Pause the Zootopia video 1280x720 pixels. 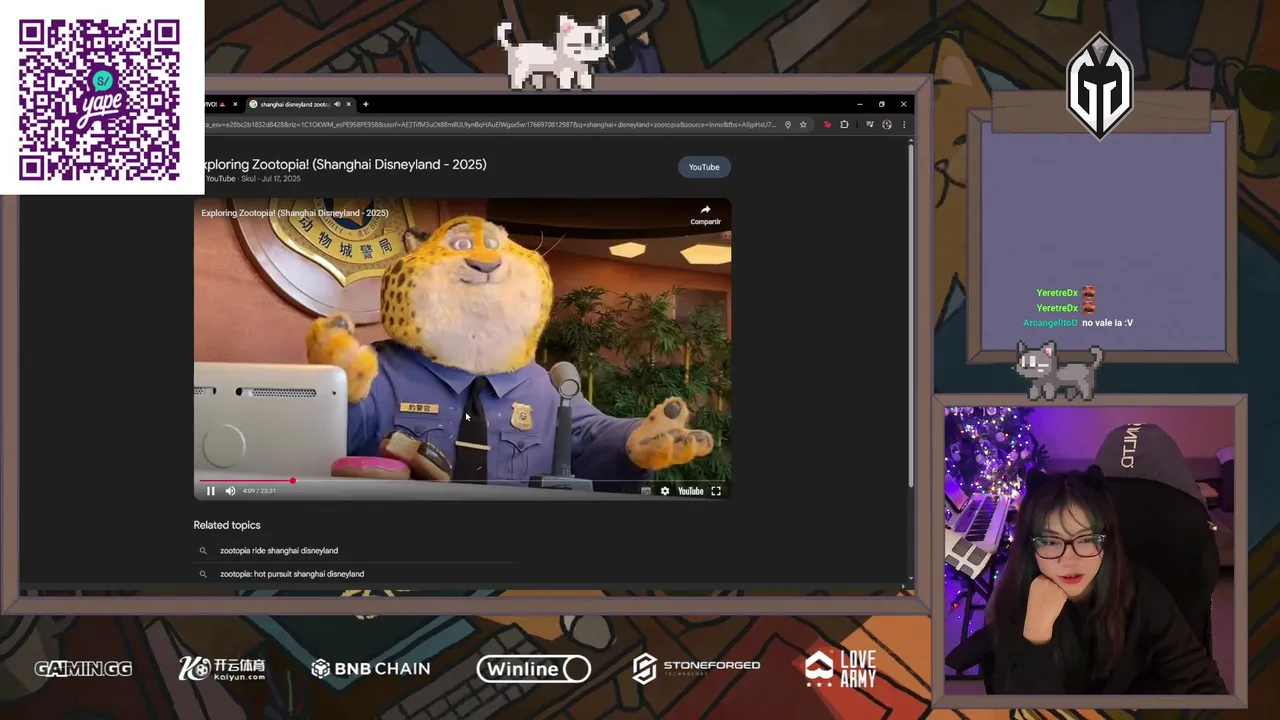pos(211,491)
